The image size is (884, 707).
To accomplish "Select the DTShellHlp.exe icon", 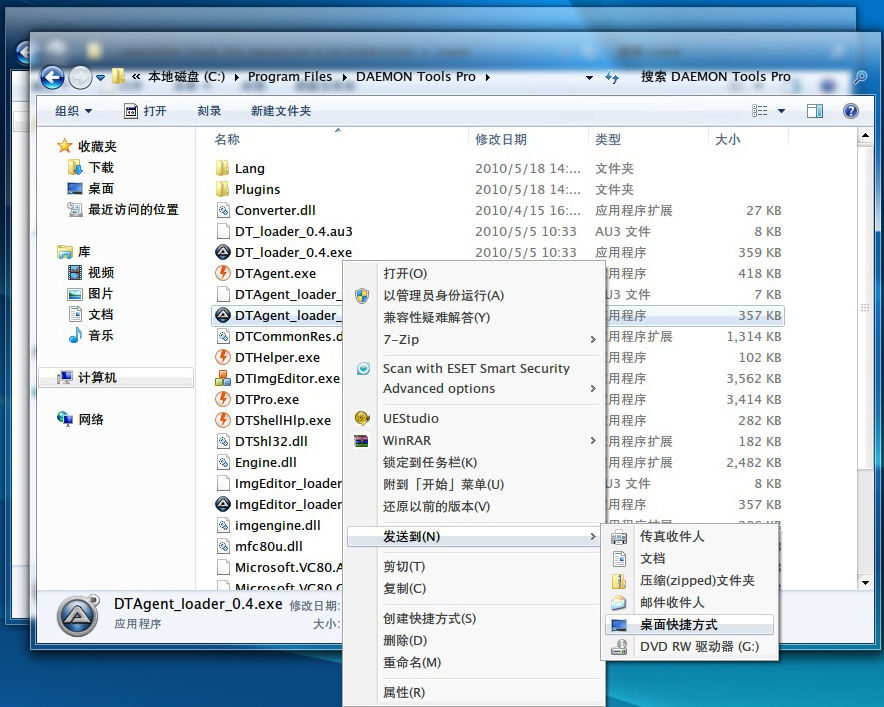I will (223, 420).
